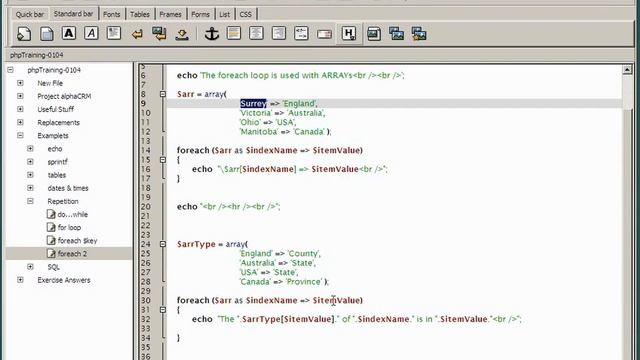The height and width of the screenshot is (360, 640).
Task: Collapse the Repetition node
Action: pyautogui.click(x=30, y=201)
